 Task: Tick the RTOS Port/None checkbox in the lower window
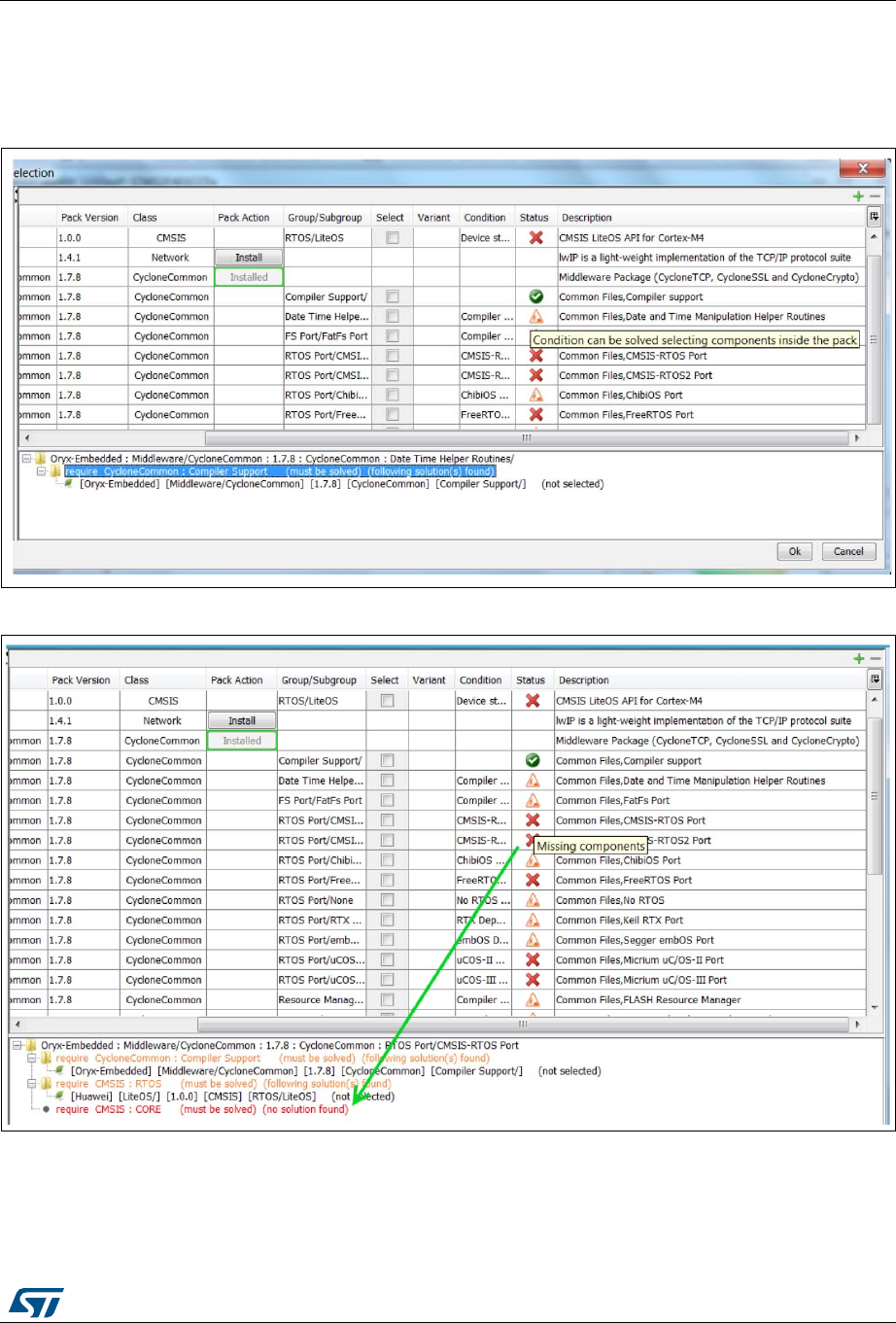(387, 900)
